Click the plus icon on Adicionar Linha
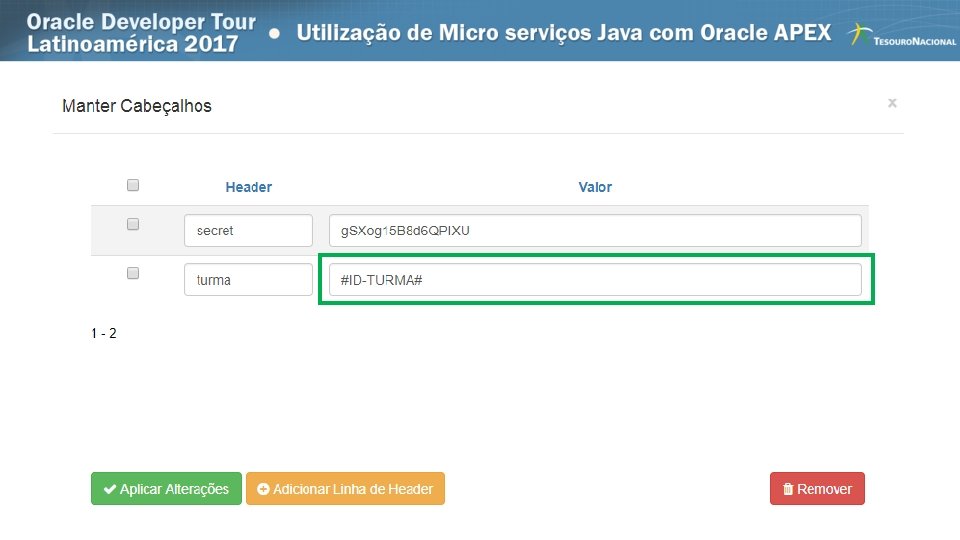Image resolution: width=960 pixels, height=540 pixels. pos(264,489)
